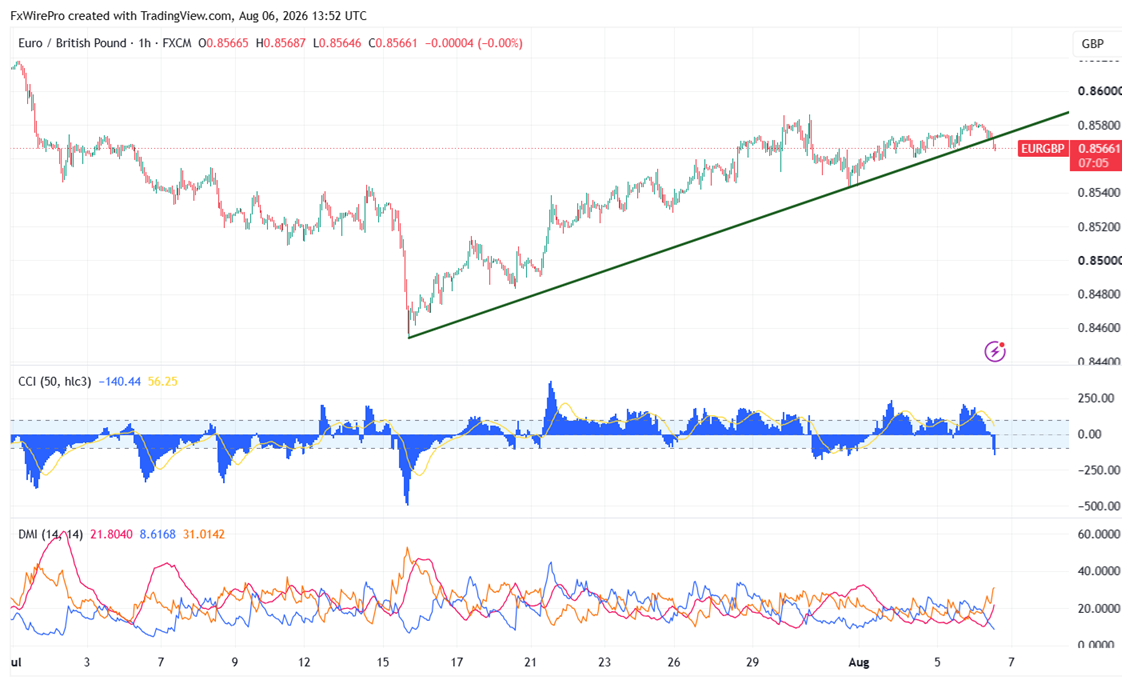Click the CCI value −140.44
The image size is (1122, 685).
[x=119, y=382]
